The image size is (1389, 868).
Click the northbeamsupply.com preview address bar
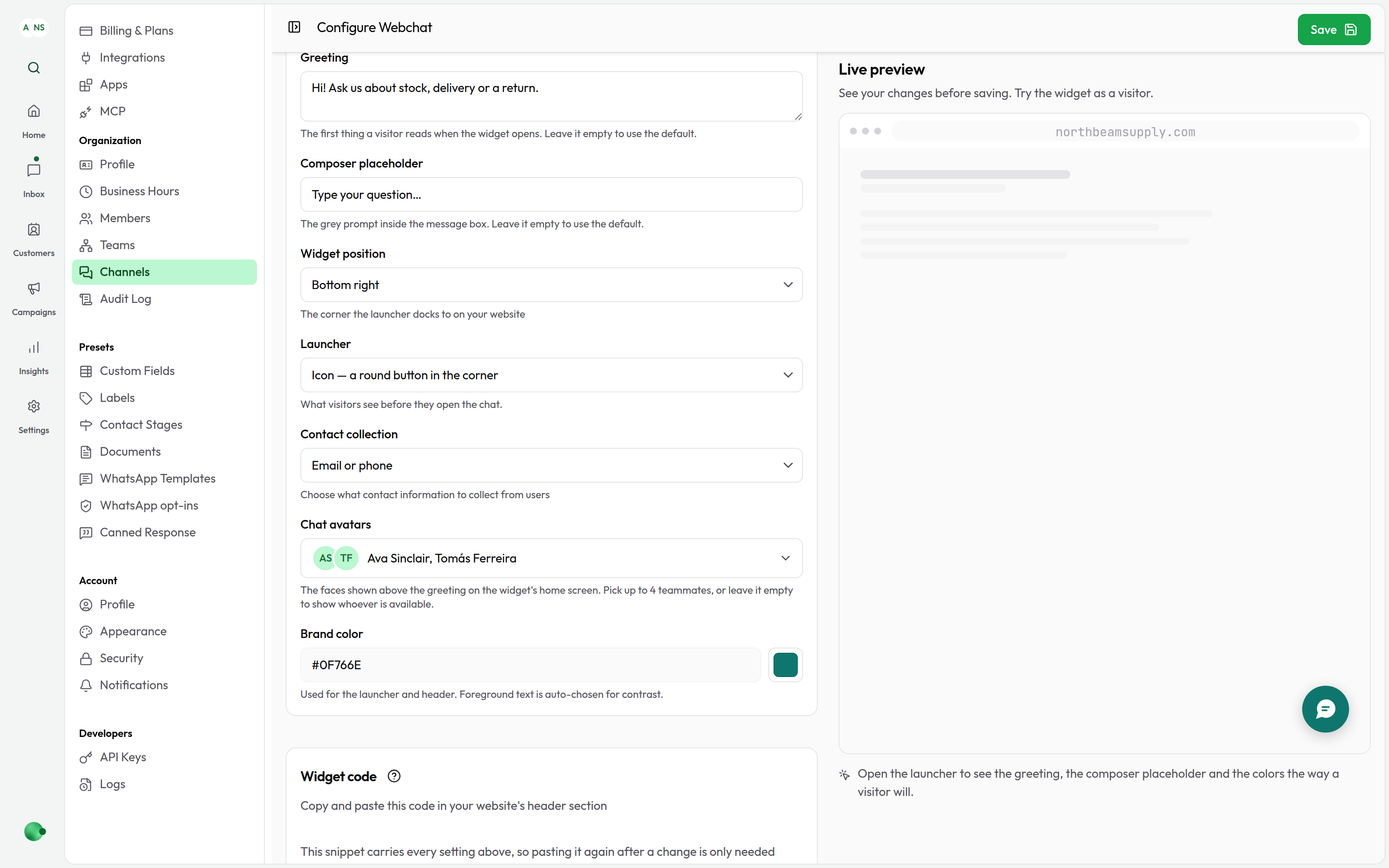(x=1125, y=132)
